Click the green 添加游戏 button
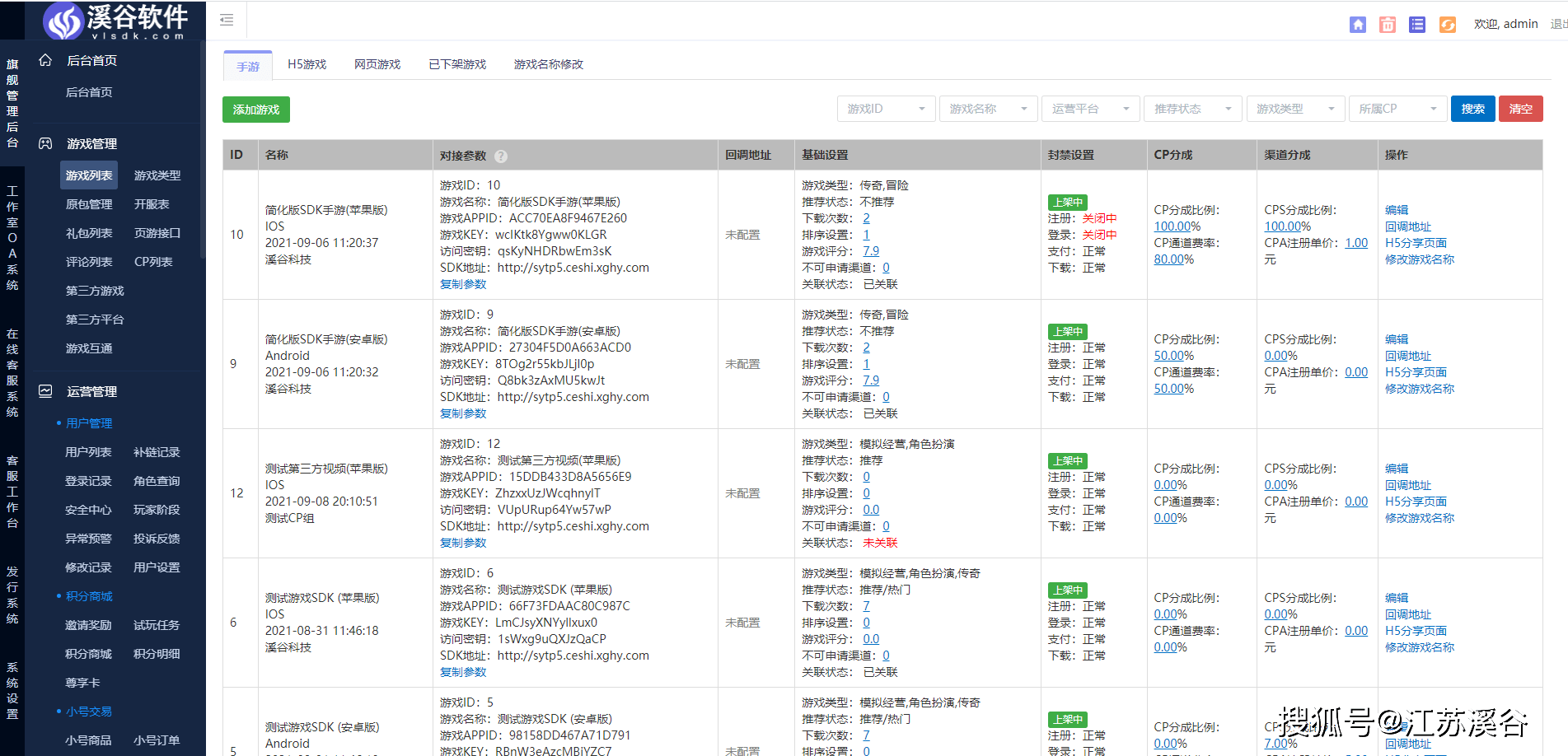 [x=256, y=110]
